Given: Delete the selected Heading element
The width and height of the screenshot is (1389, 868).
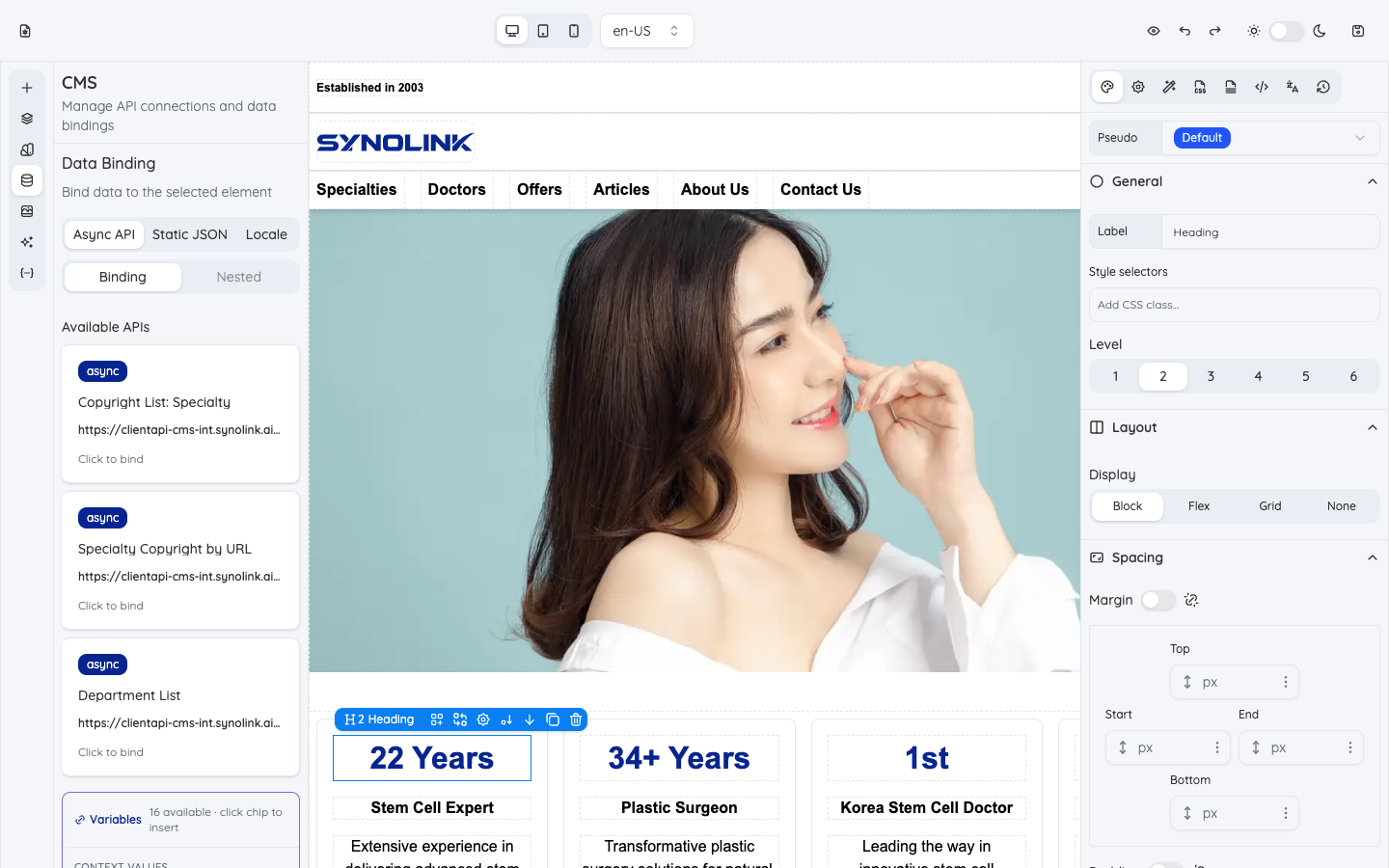Looking at the screenshot, I should click(x=576, y=719).
